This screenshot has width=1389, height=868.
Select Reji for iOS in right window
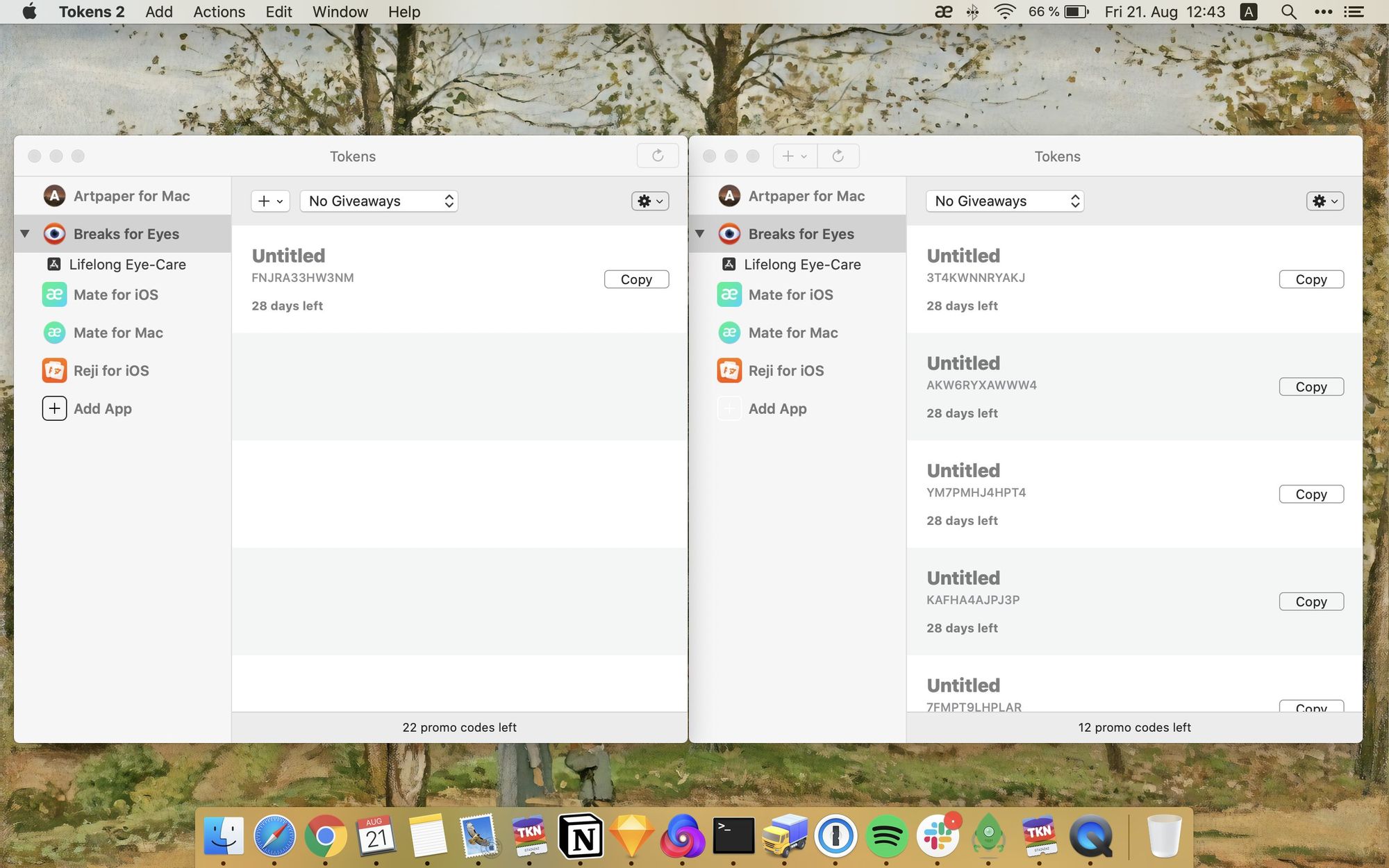tap(797, 371)
